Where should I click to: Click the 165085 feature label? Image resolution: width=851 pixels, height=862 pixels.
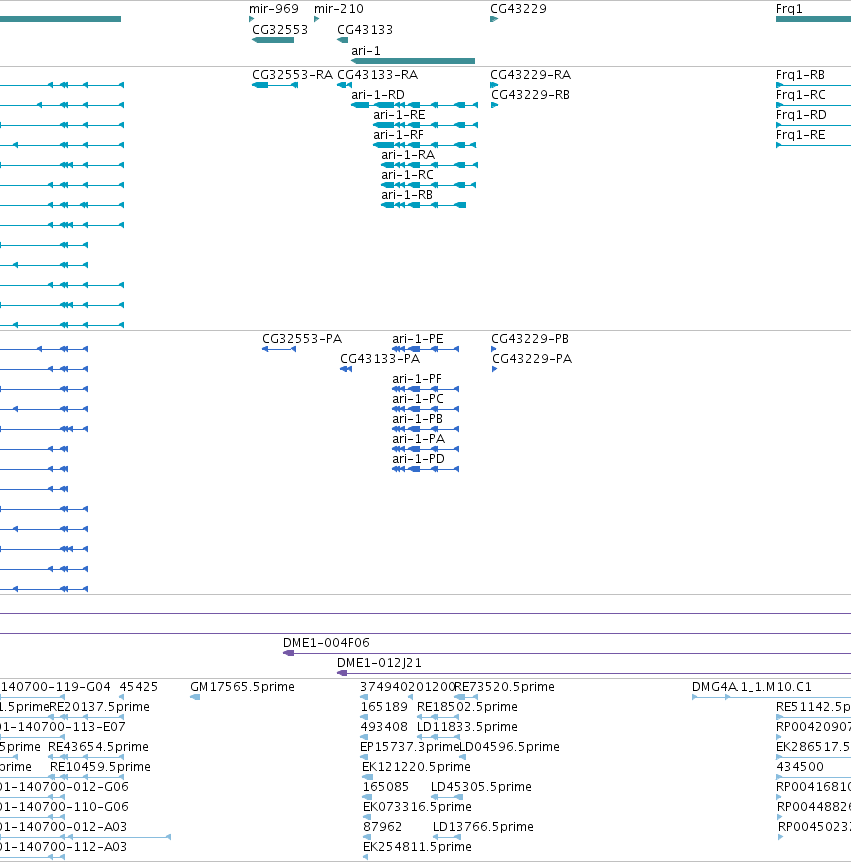[386, 787]
